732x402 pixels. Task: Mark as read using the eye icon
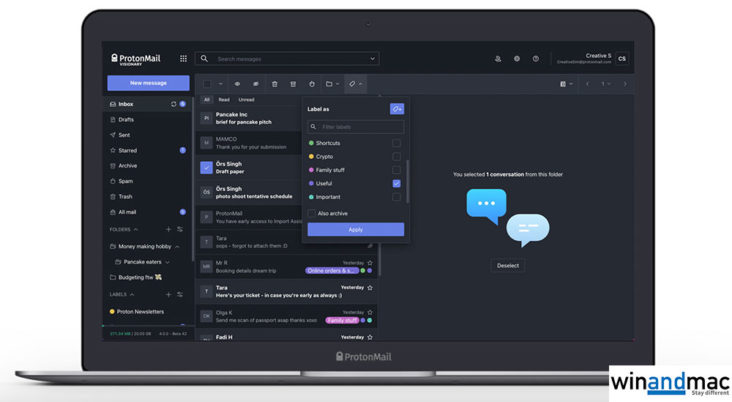point(238,84)
